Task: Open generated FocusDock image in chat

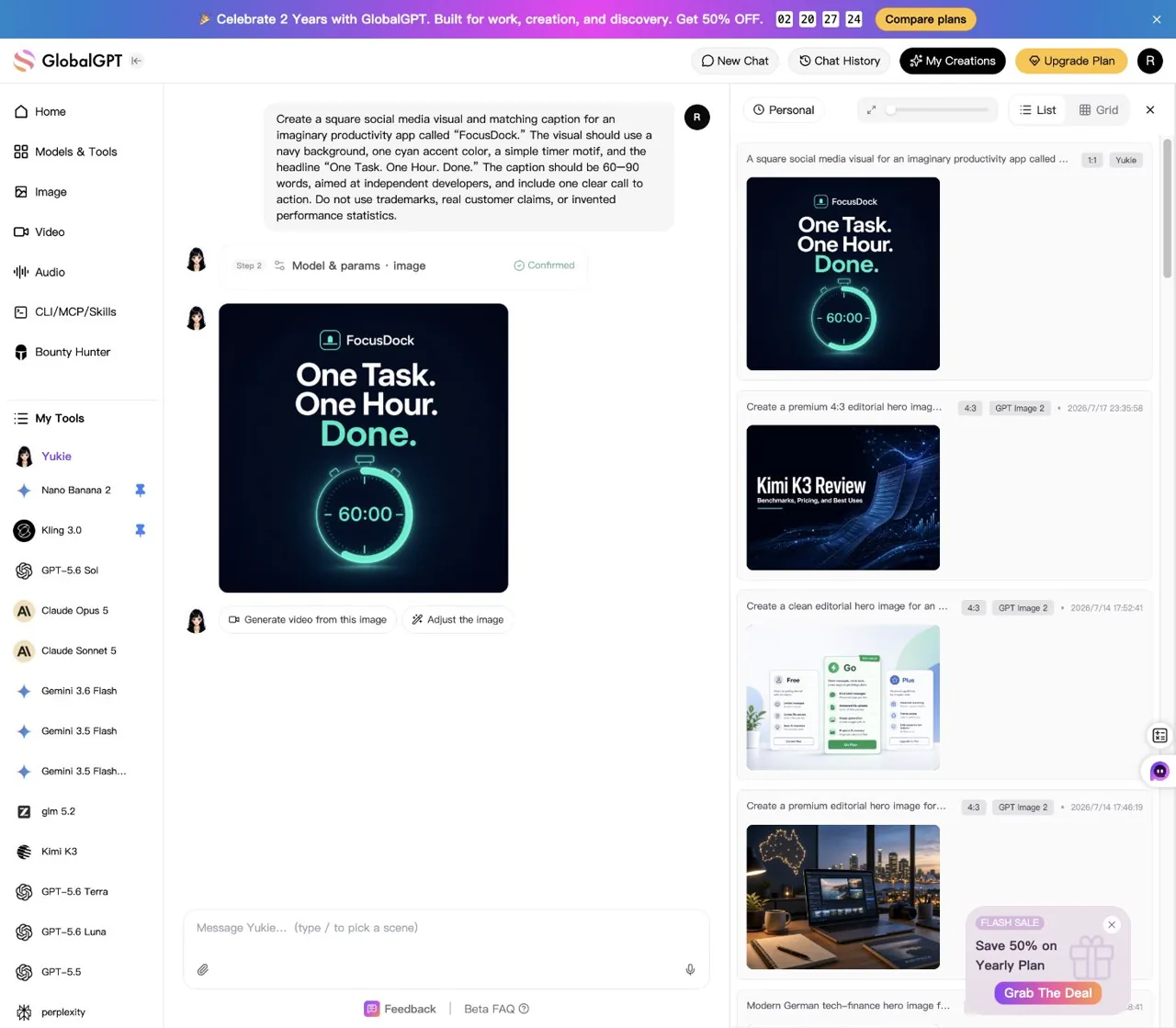Action: (363, 448)
